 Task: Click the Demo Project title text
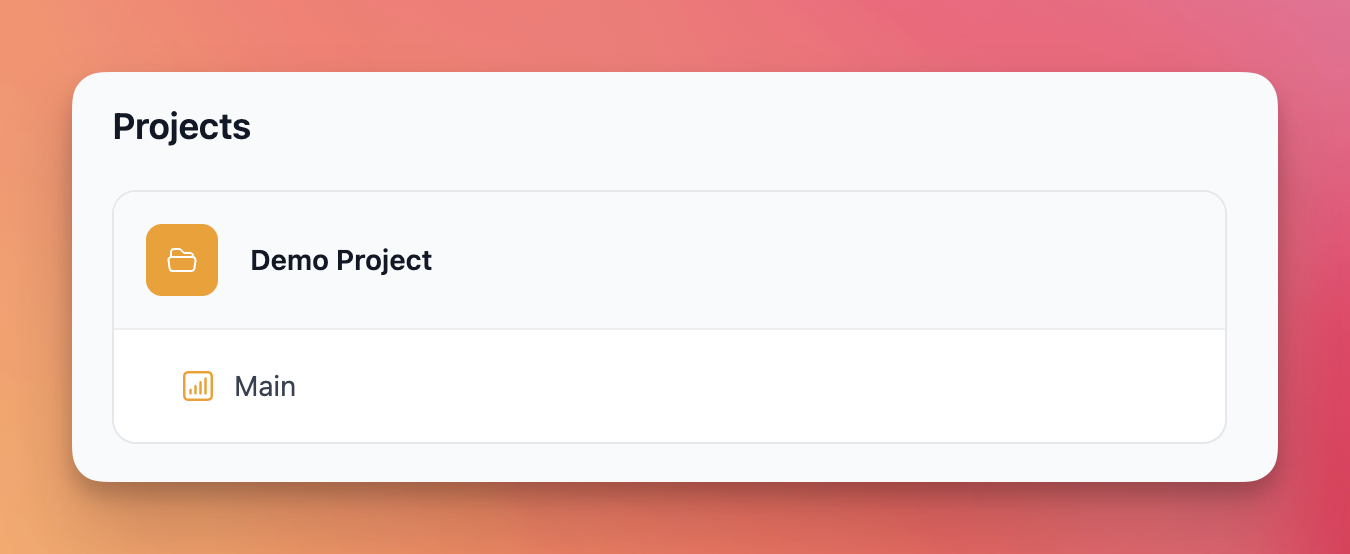coord(341,260)
